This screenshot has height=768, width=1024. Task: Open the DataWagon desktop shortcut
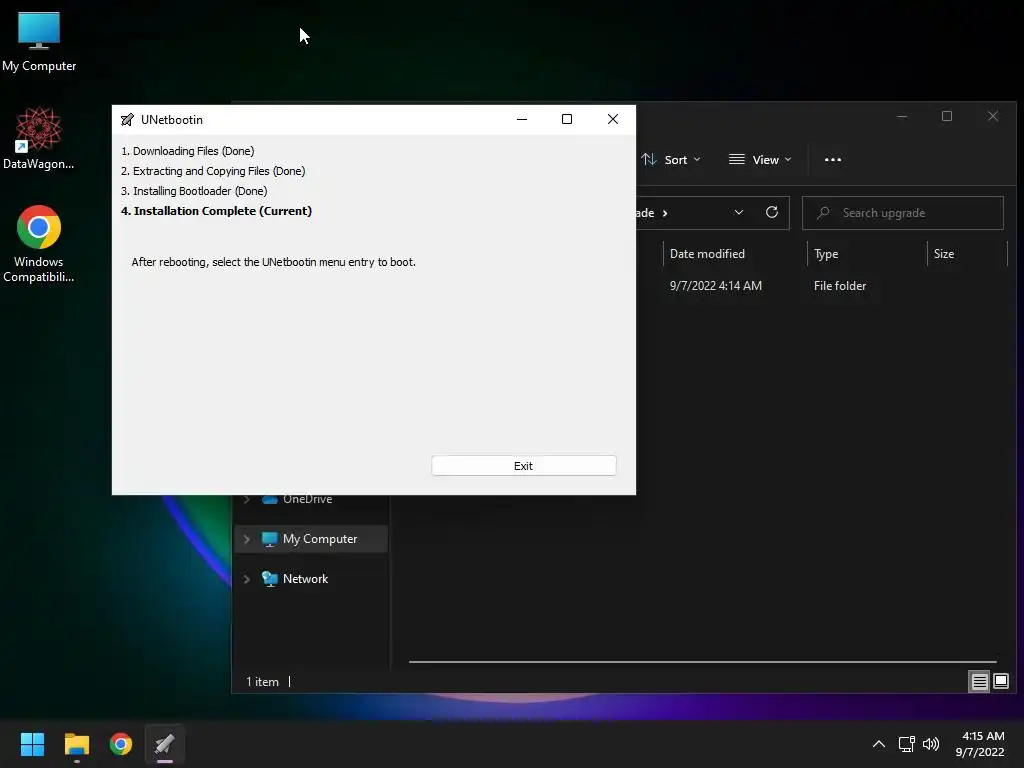tap(39, 138)
